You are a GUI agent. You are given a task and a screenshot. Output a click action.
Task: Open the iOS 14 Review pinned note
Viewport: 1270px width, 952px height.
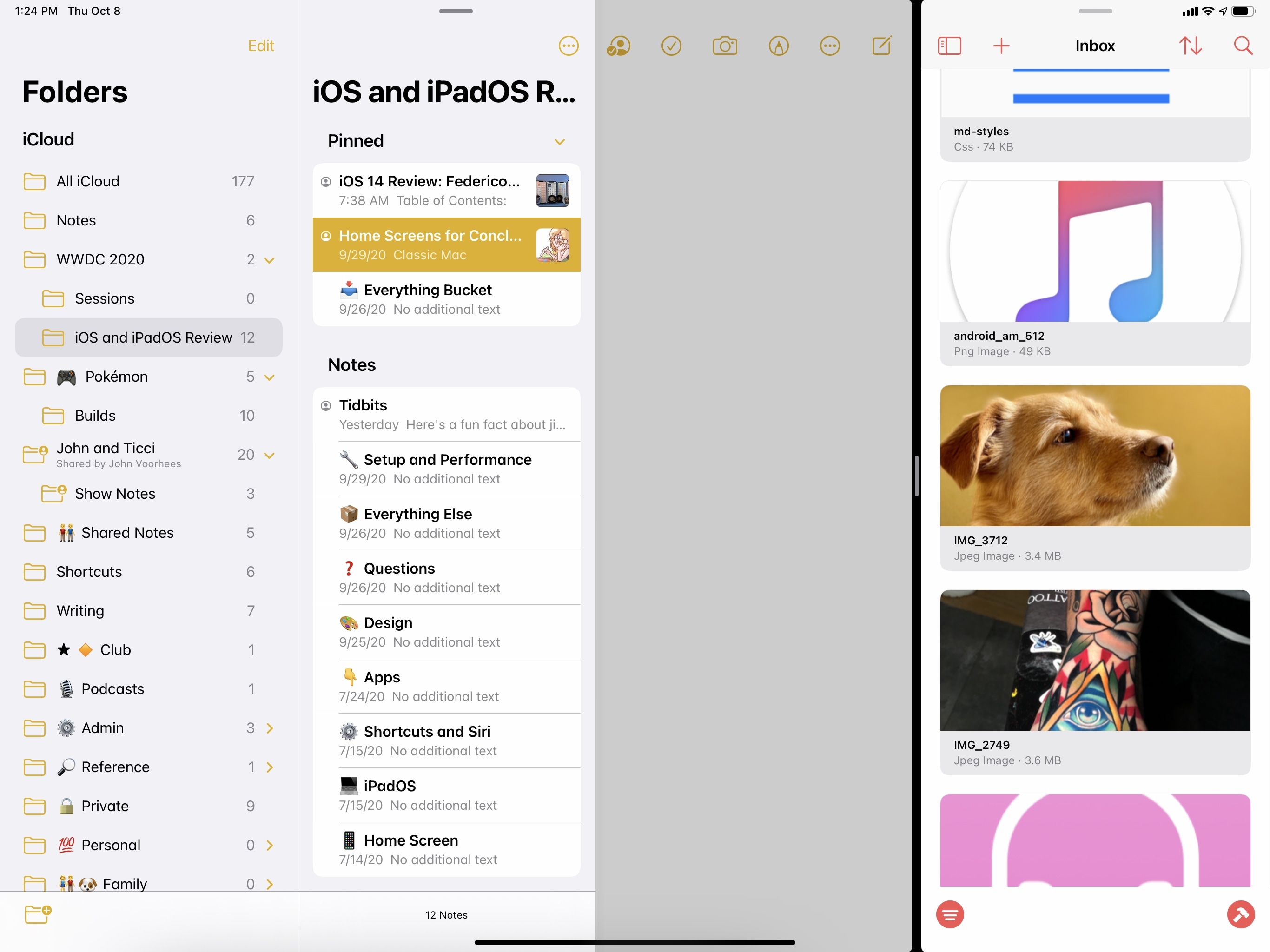(446, 191)
